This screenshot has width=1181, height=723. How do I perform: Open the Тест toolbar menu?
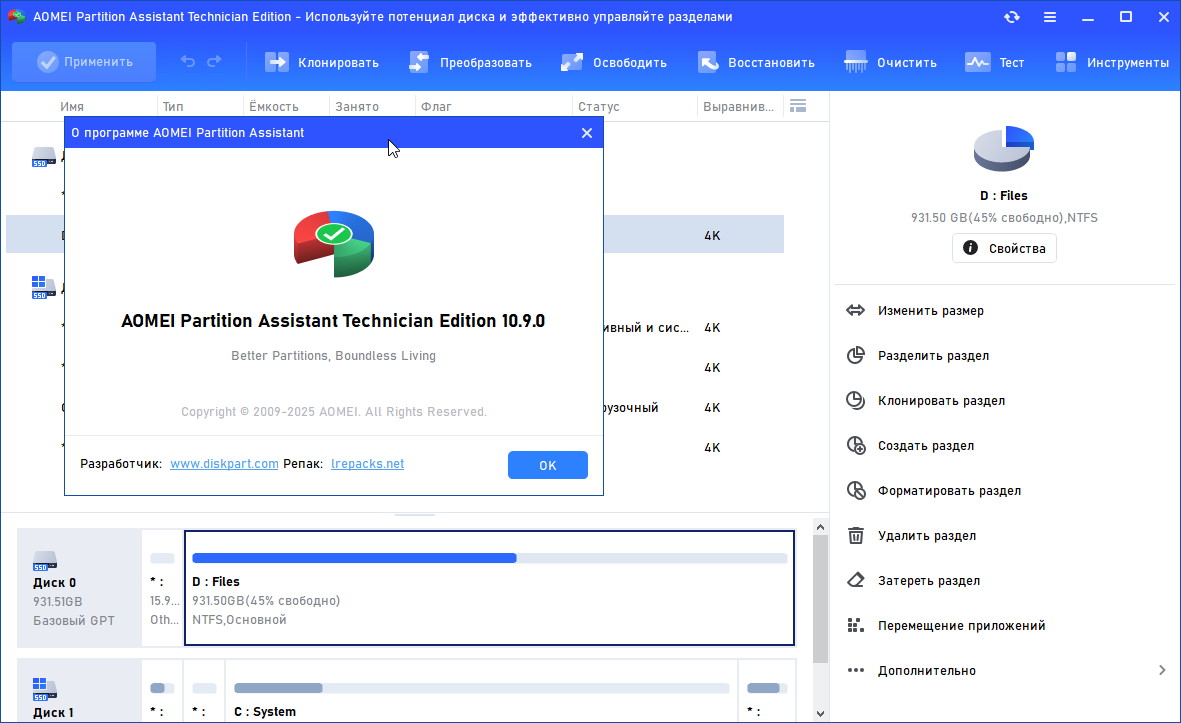tap(994, 63)
